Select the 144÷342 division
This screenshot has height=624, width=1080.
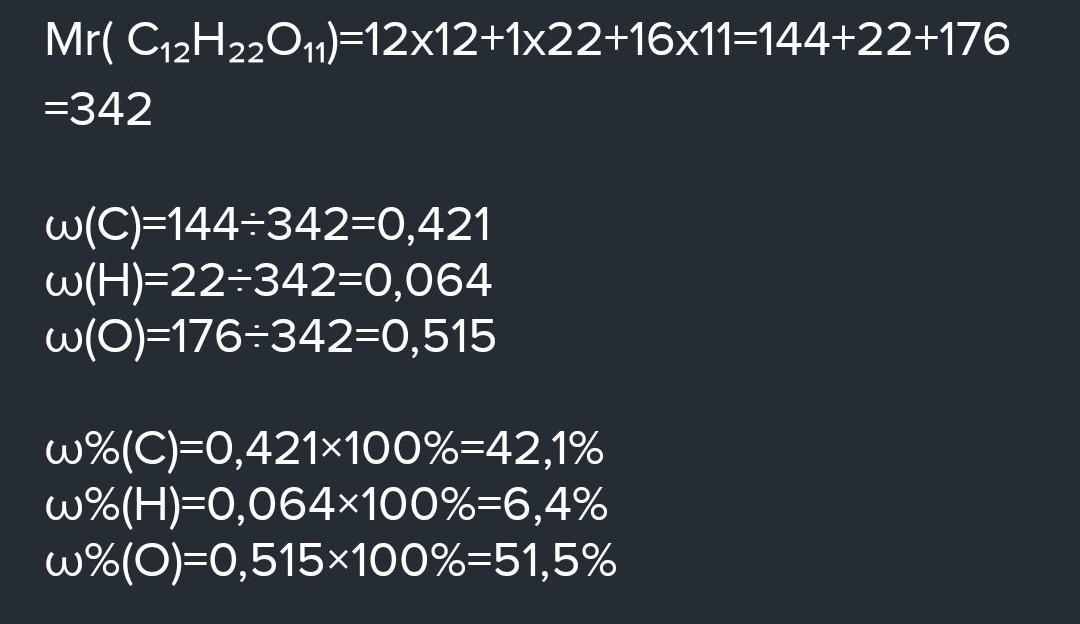point(258,225)
